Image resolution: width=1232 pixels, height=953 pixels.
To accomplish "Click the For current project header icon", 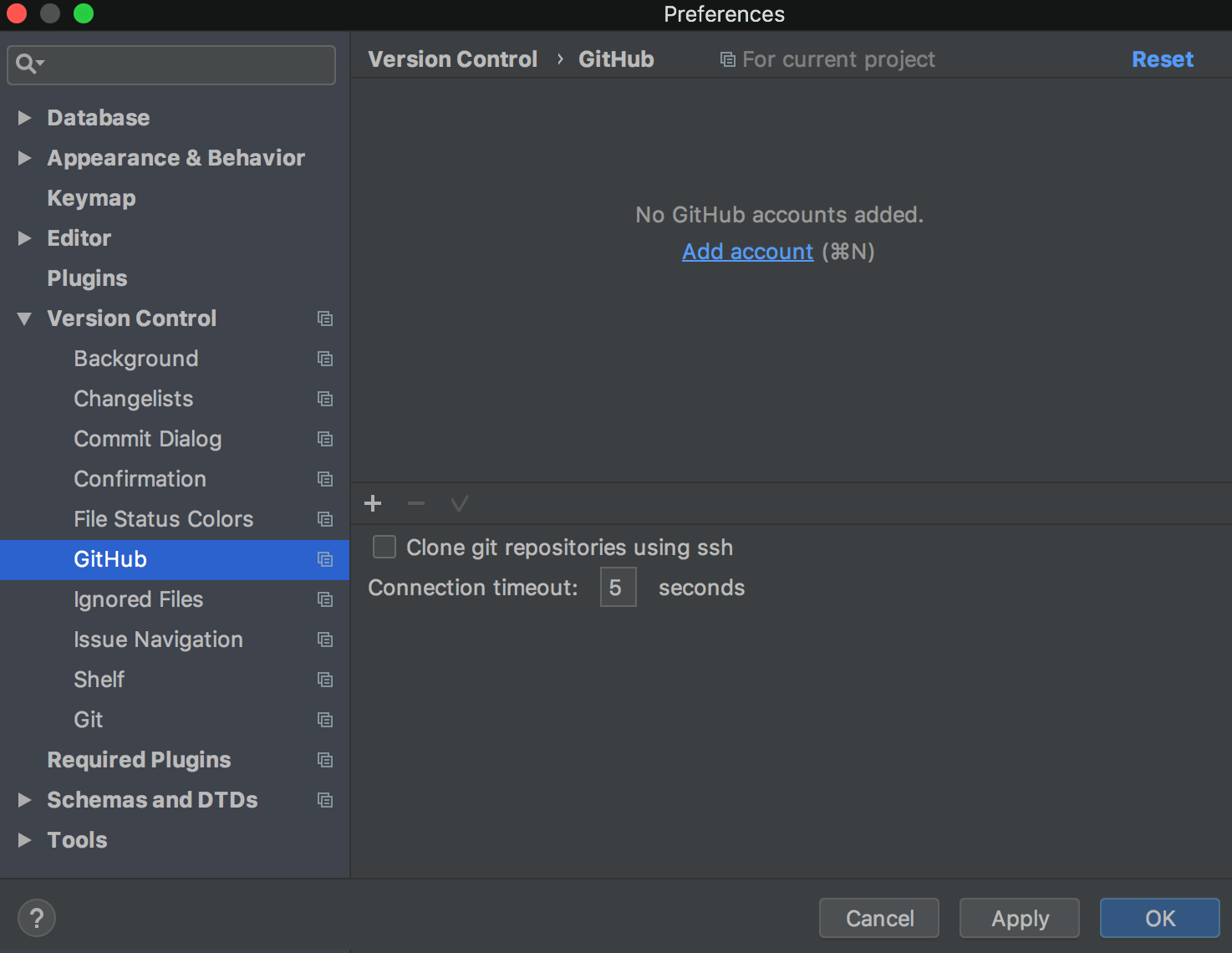I will coord(728,59).
